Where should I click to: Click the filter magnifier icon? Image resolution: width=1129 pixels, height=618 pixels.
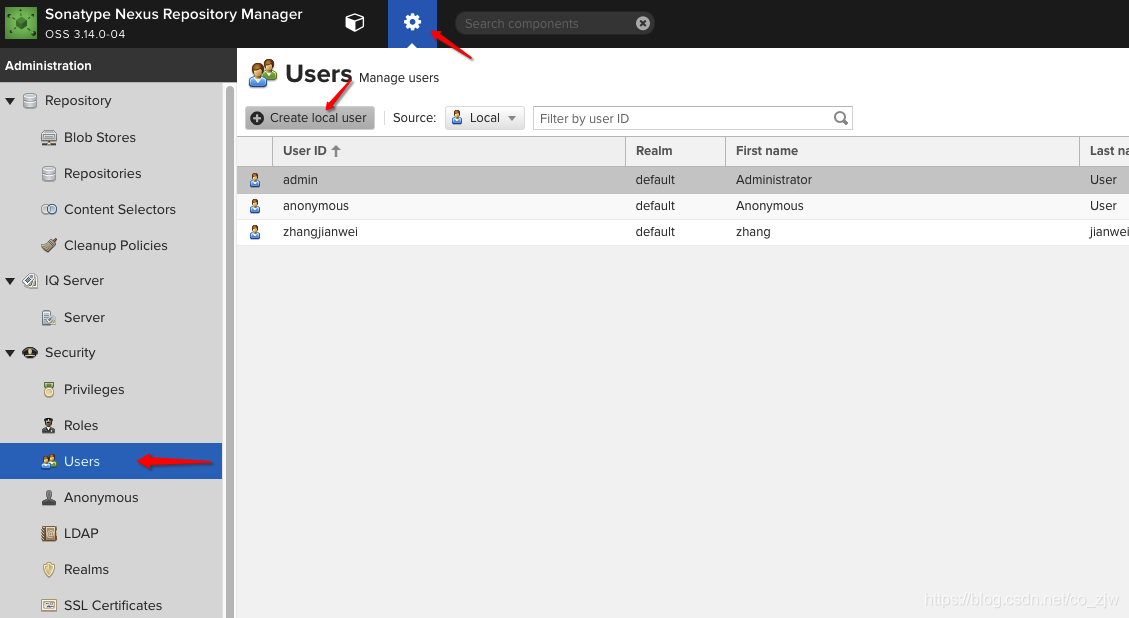841,118
